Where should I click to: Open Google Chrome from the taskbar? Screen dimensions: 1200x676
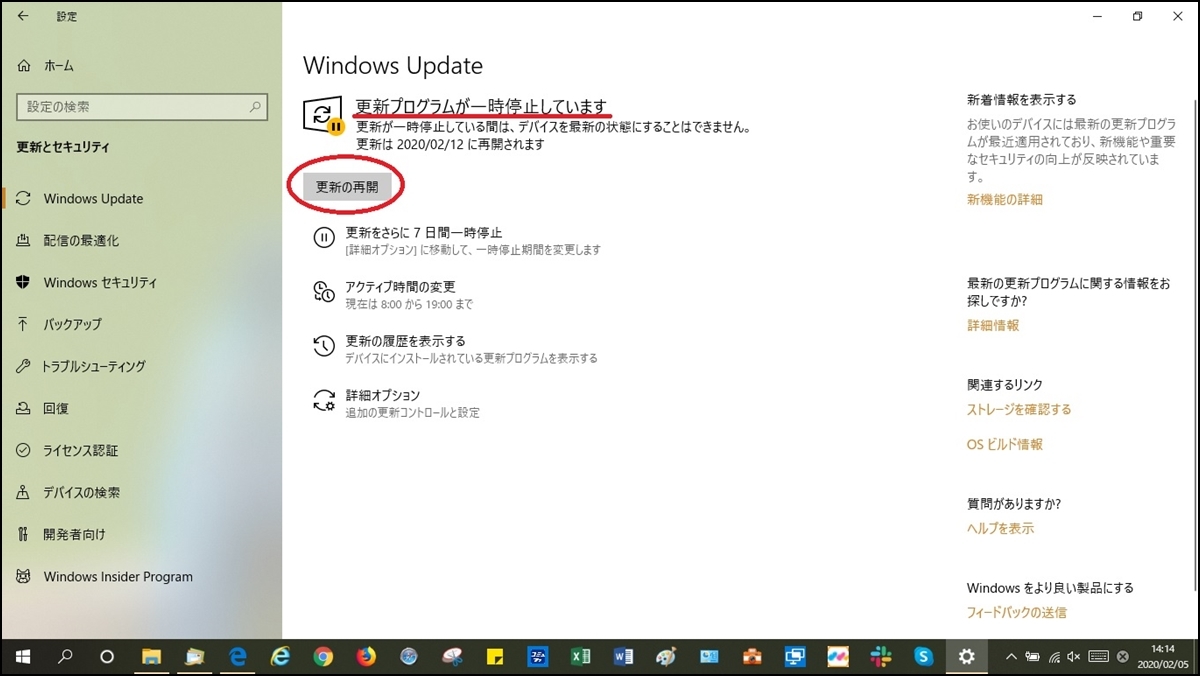click(x=323, y=657)
